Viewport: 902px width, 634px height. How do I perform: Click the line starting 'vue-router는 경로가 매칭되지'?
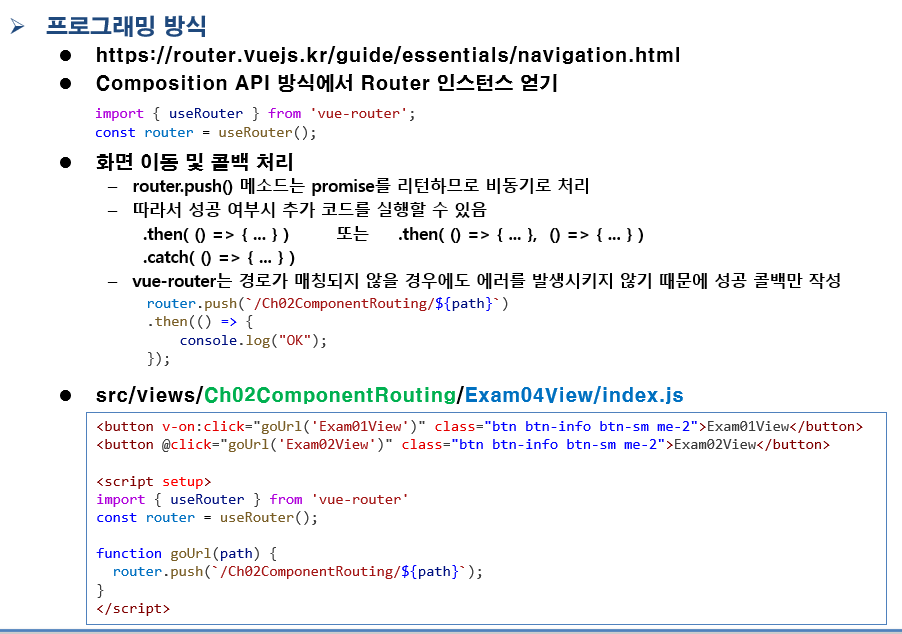click(x=487, y=281)
